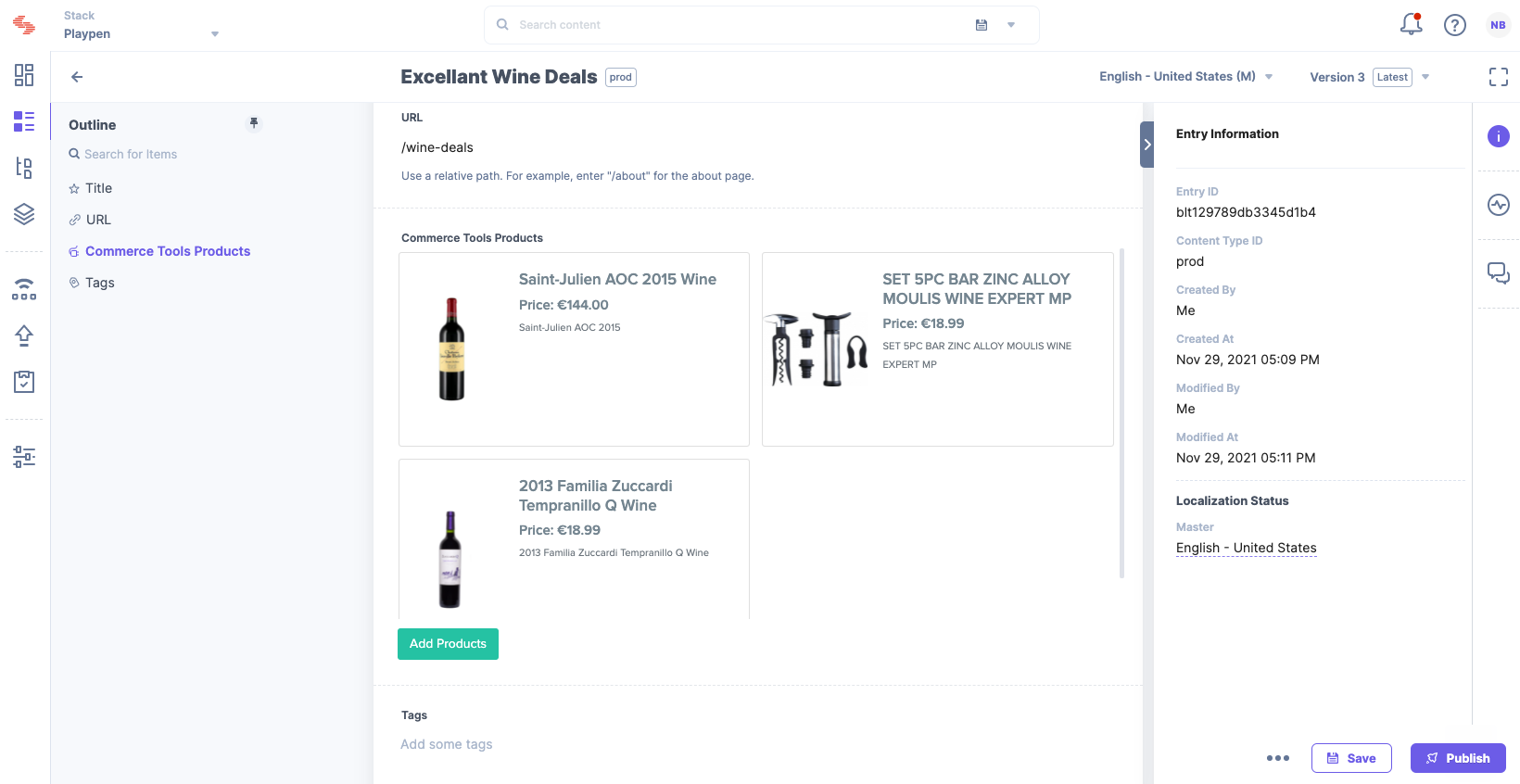Viewport: 1520px width, 784px height.
Task: Collapse the Entry Information side panel
Action: pyautogui.click(x=1147, y=145)
